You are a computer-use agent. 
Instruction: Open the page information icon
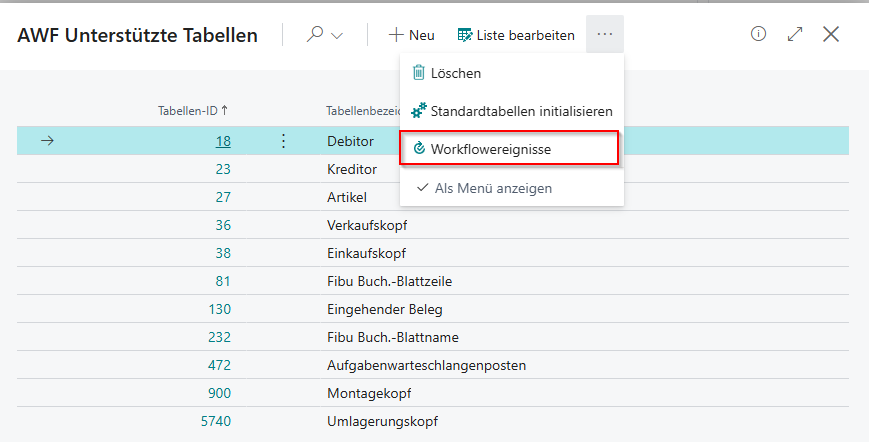(758, 34)
